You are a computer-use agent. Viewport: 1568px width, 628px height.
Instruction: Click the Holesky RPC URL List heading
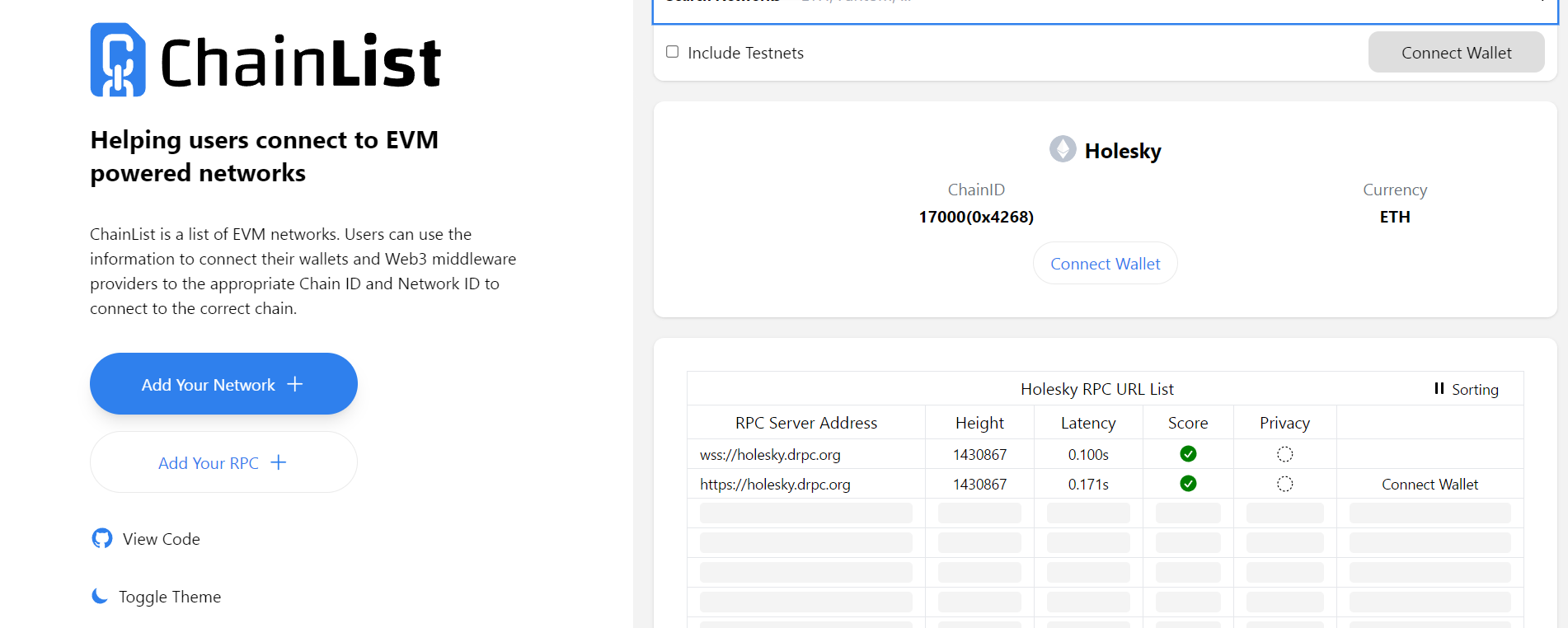(x=1097, y=389)
